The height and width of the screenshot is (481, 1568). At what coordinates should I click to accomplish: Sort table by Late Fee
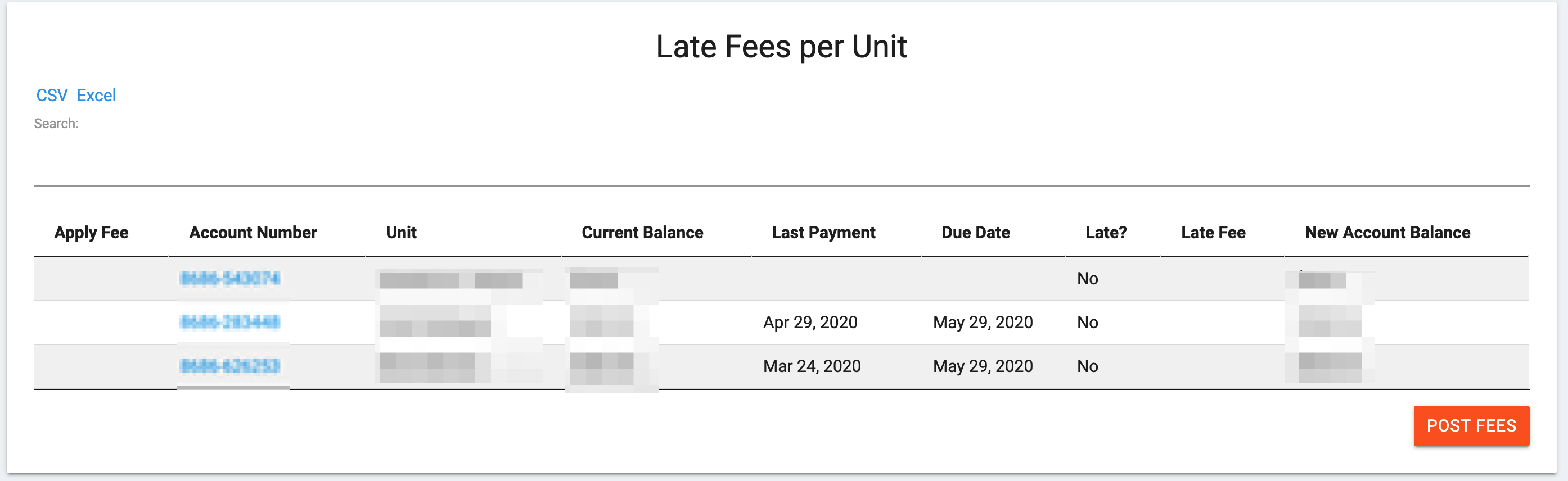1212,232
